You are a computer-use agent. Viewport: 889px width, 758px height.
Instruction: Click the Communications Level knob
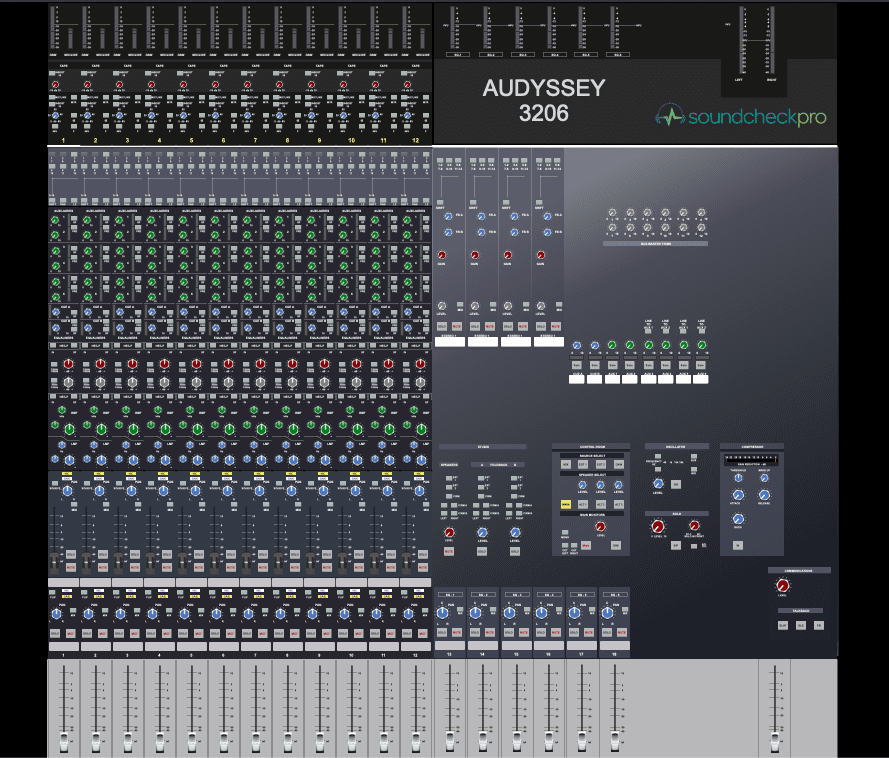click(x=782, y=585)
